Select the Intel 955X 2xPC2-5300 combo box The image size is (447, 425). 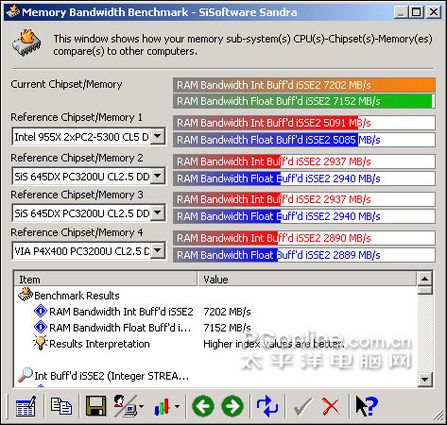[88, 137]
